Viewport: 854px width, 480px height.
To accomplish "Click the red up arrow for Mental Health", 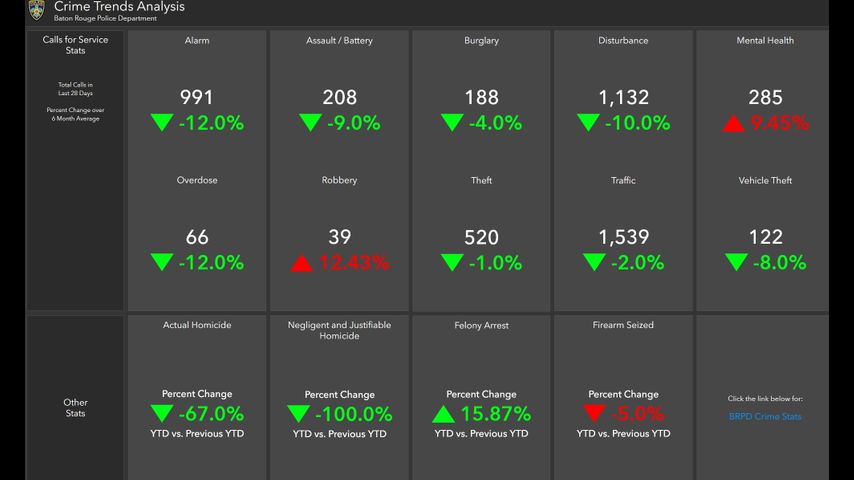I will point(733,123).
